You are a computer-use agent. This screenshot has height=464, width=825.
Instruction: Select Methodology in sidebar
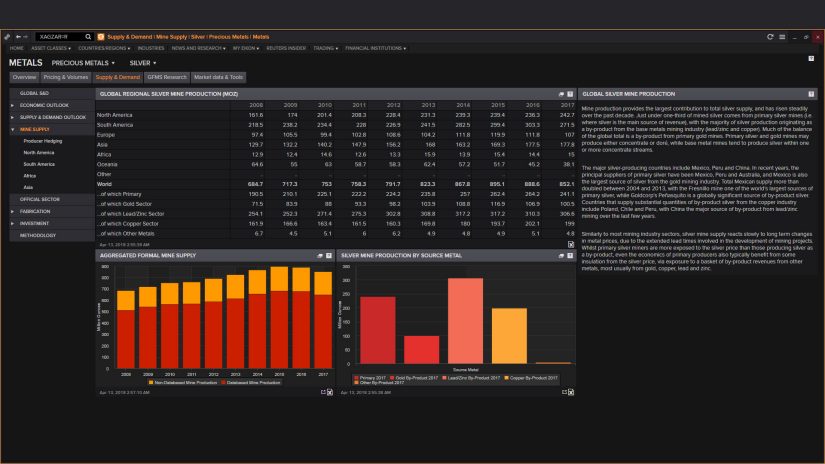[52, 236]
